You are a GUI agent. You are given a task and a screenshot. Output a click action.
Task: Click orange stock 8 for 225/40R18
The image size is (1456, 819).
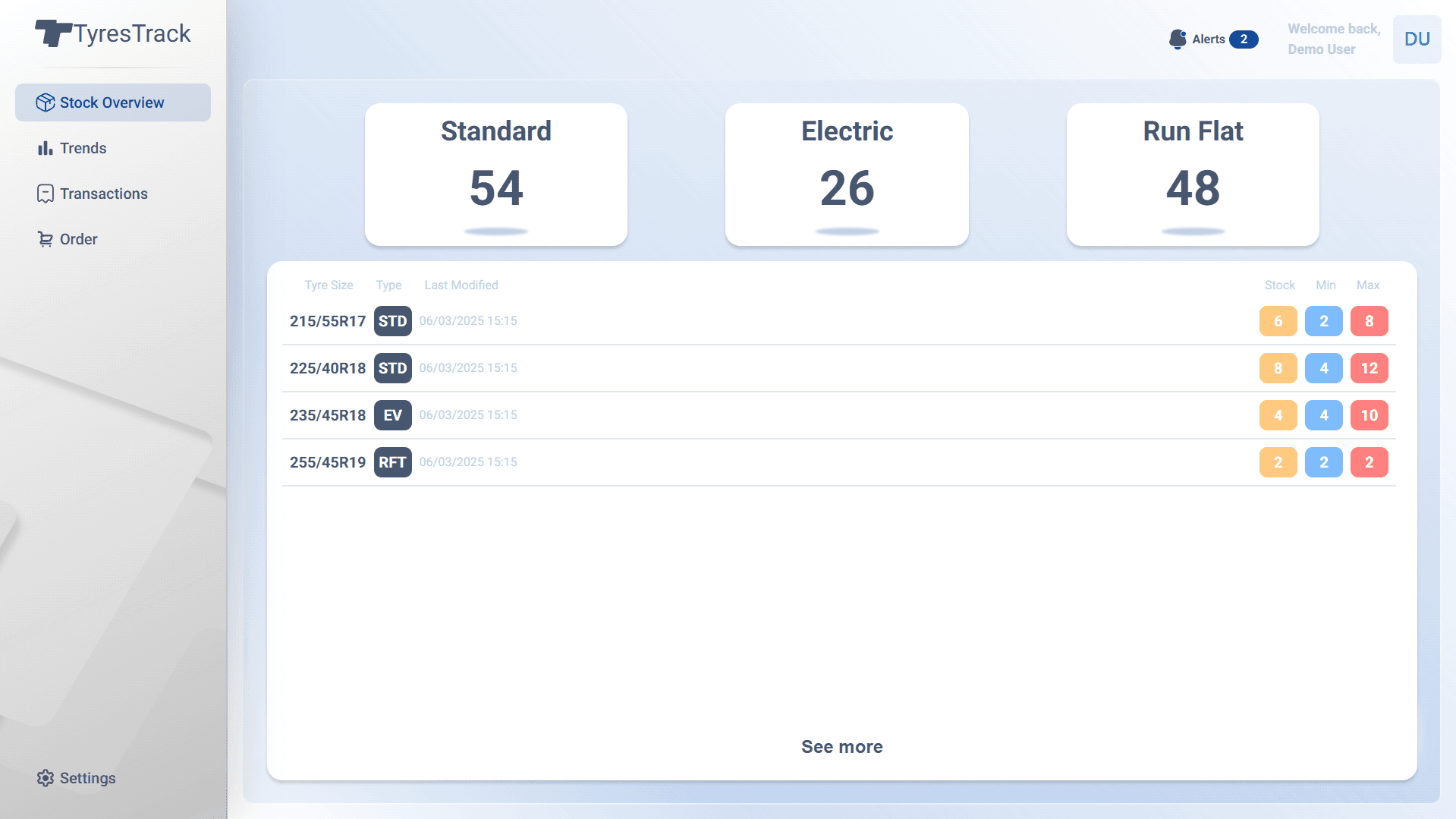1278,368
